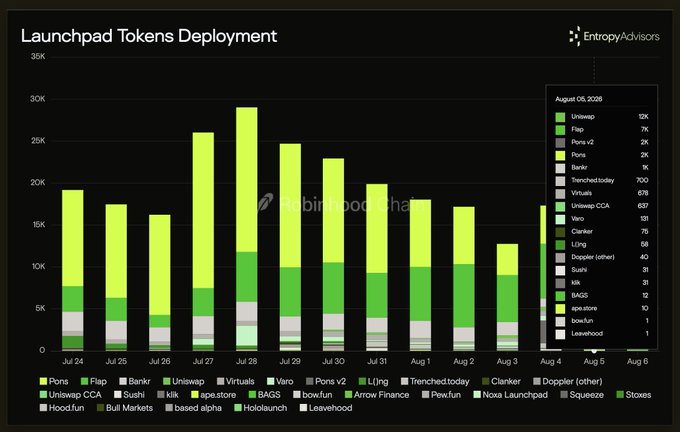The width and height of the screenshot is (680, 432).
Task: Click 'Virtuals' tooltip row label
Action: 581,193
